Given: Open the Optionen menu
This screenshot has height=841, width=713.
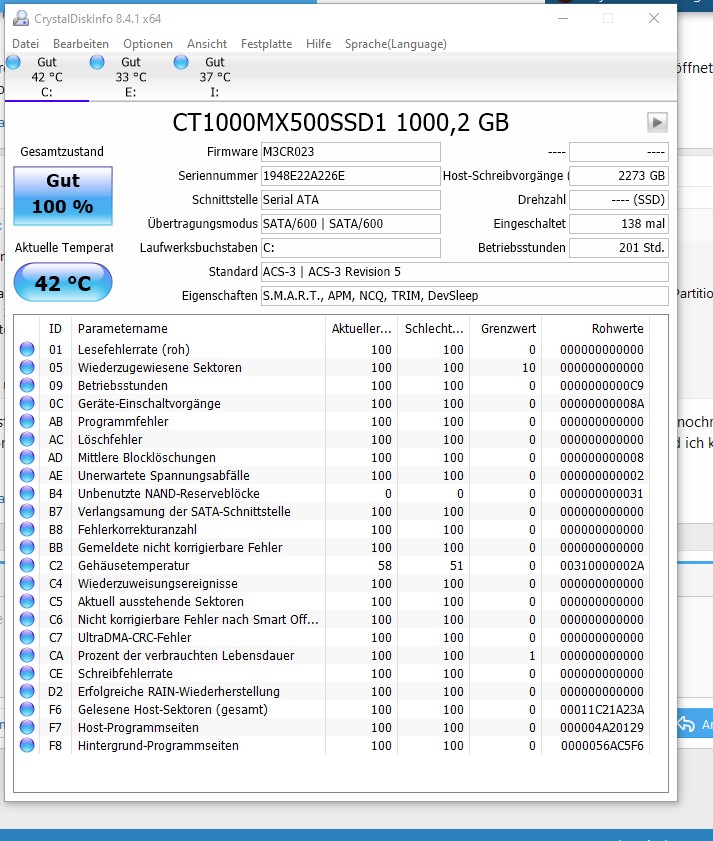Looking at the screenshot, I should point(148,44).
